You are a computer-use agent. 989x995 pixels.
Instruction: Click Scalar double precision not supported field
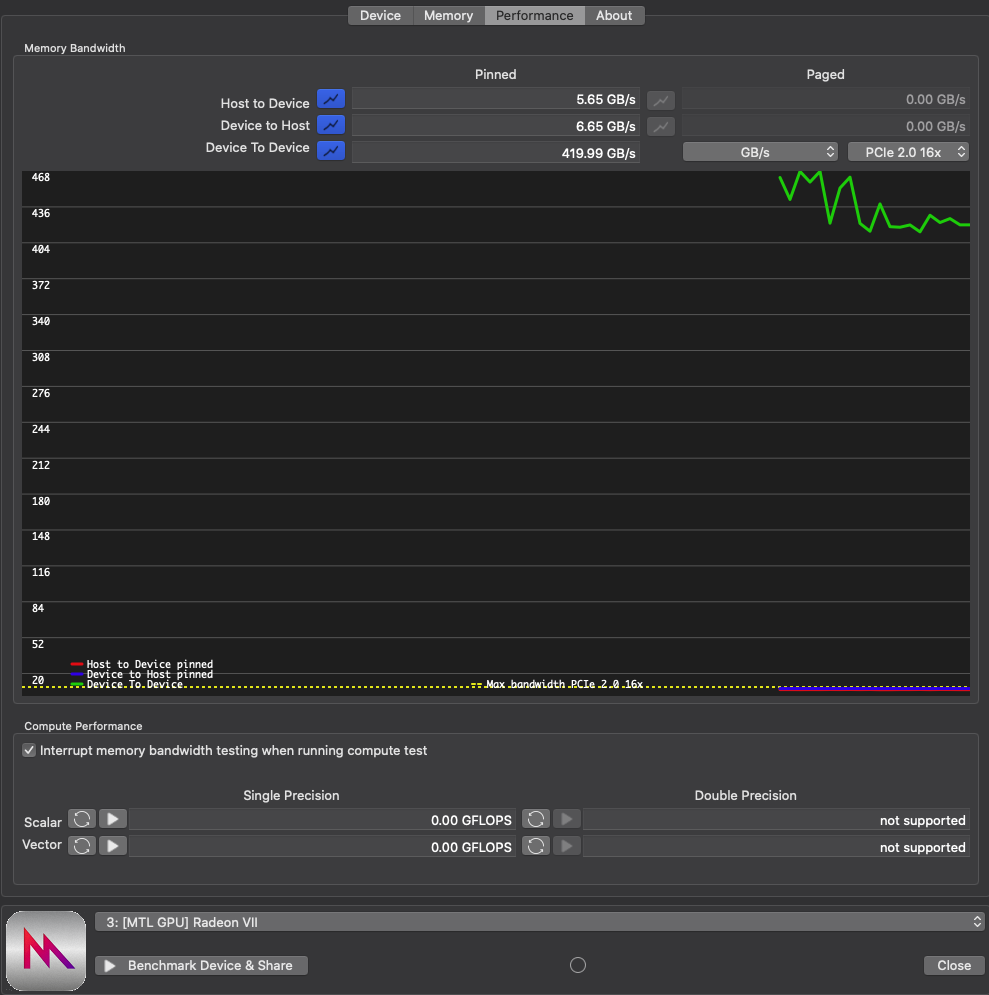point(776,820)
